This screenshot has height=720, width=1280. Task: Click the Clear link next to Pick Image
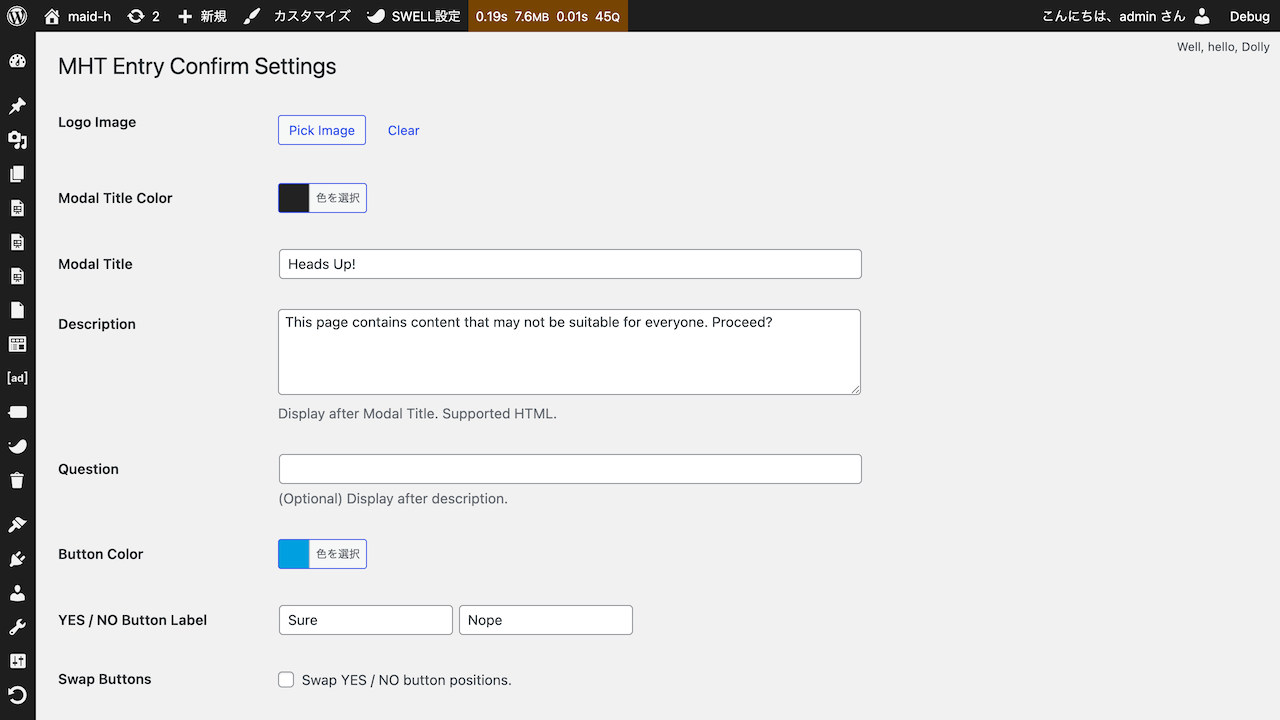403,130
